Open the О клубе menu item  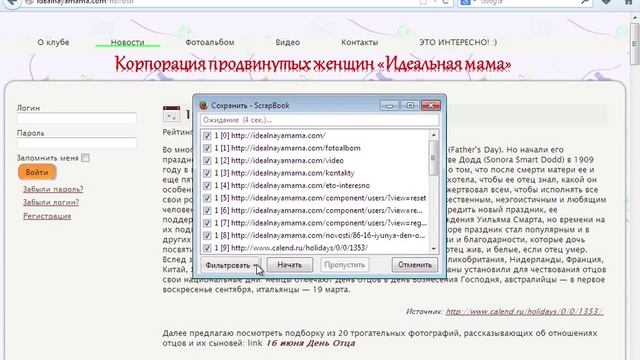pos(53,42)
